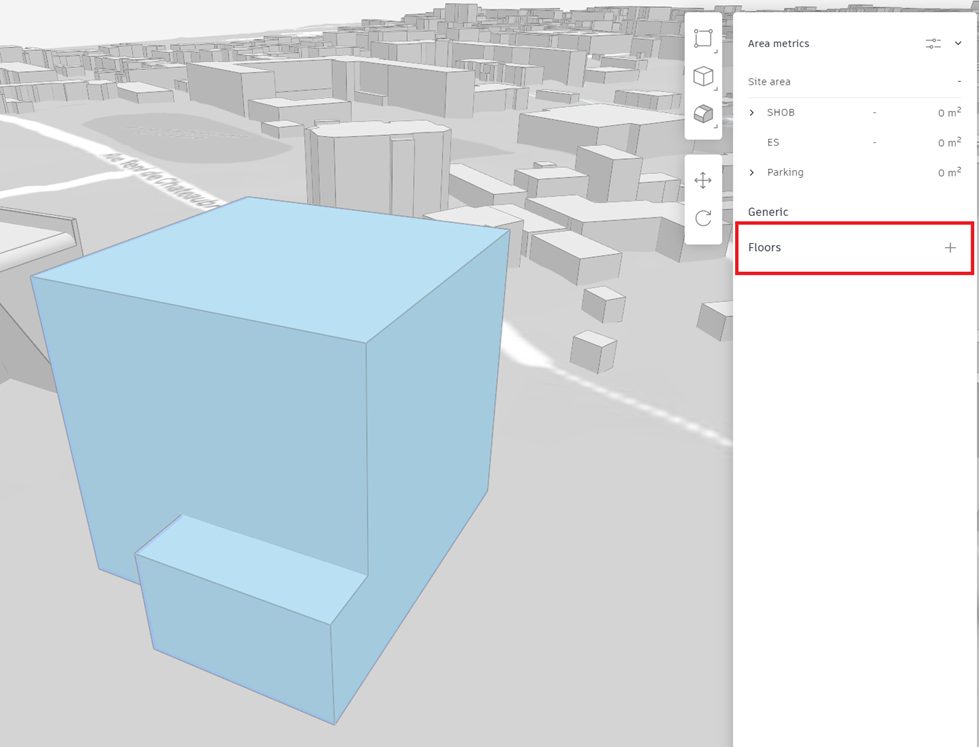Click the tall gray building behind the blue mass
The image size is (979, 747).
tap(378, 168)
